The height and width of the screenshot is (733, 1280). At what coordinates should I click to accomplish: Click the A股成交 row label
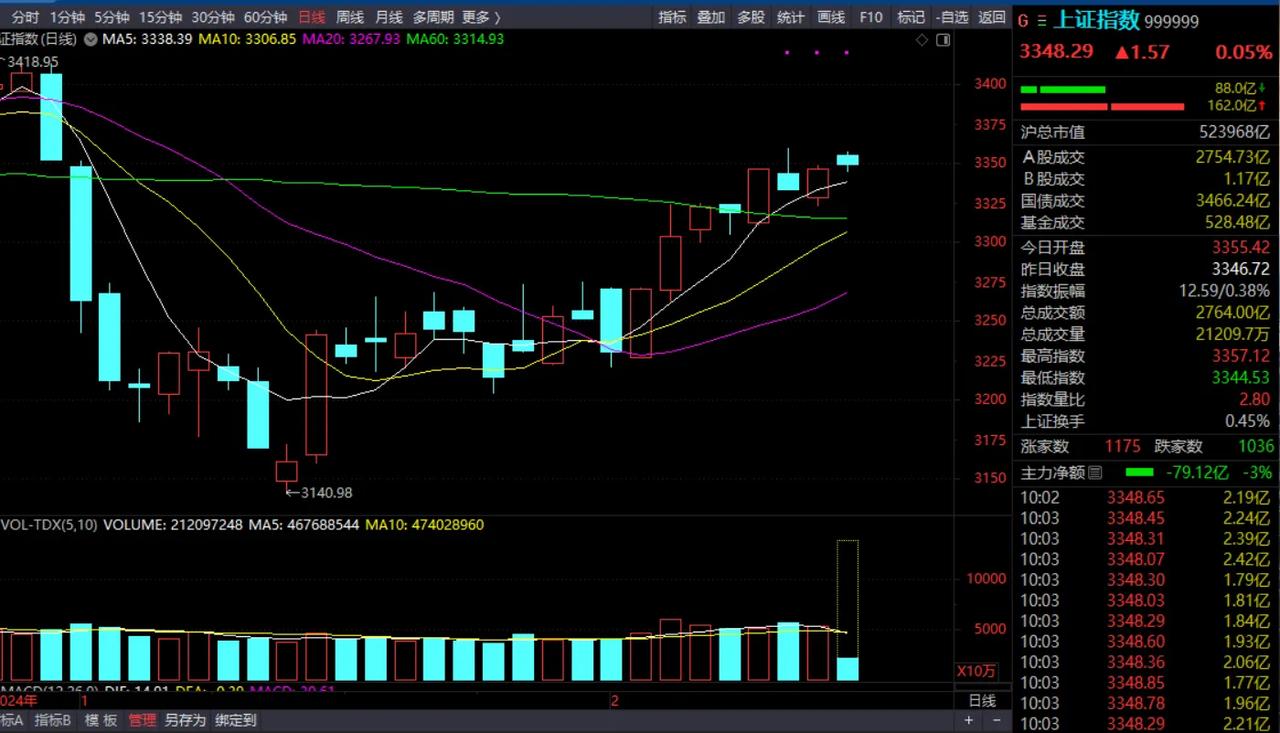click(1053, 157)
